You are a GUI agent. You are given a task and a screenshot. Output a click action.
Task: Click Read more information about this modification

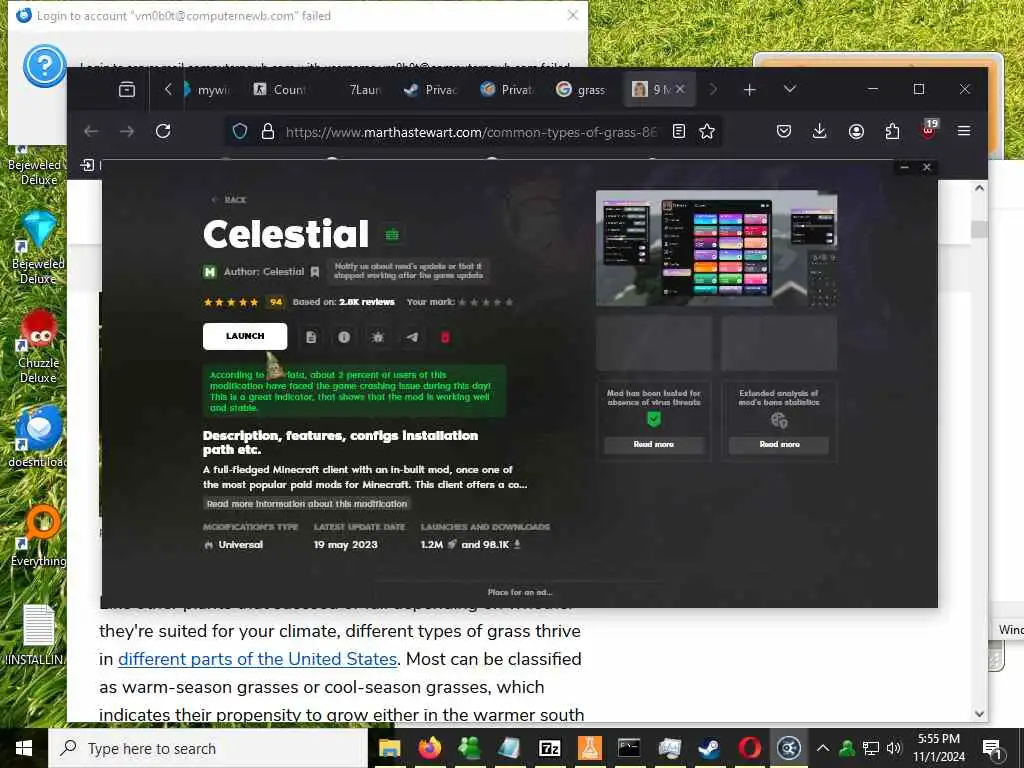coord(307,504)
